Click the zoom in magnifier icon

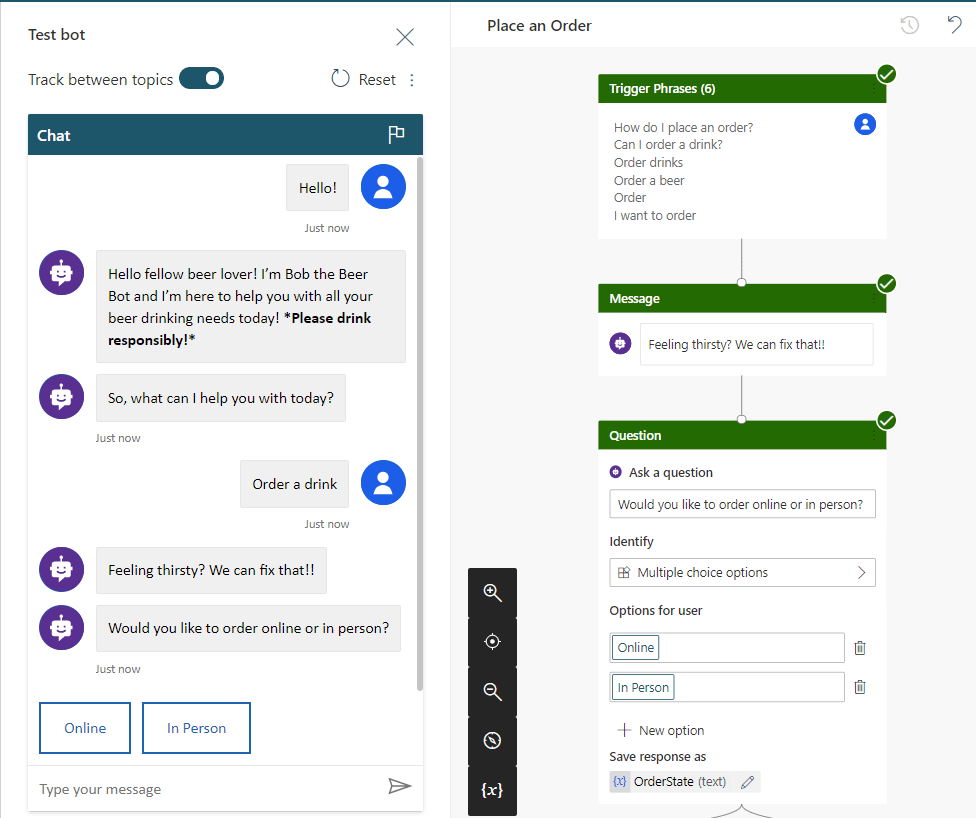point(492,592)
